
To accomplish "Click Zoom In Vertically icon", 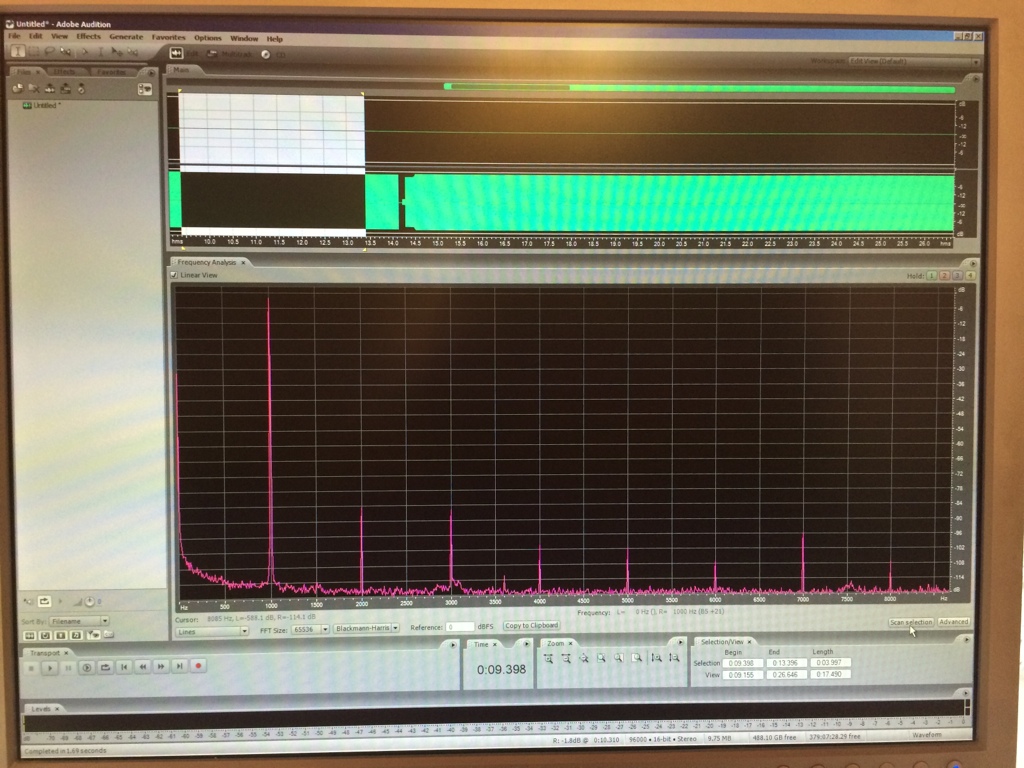I will point(657,658).
